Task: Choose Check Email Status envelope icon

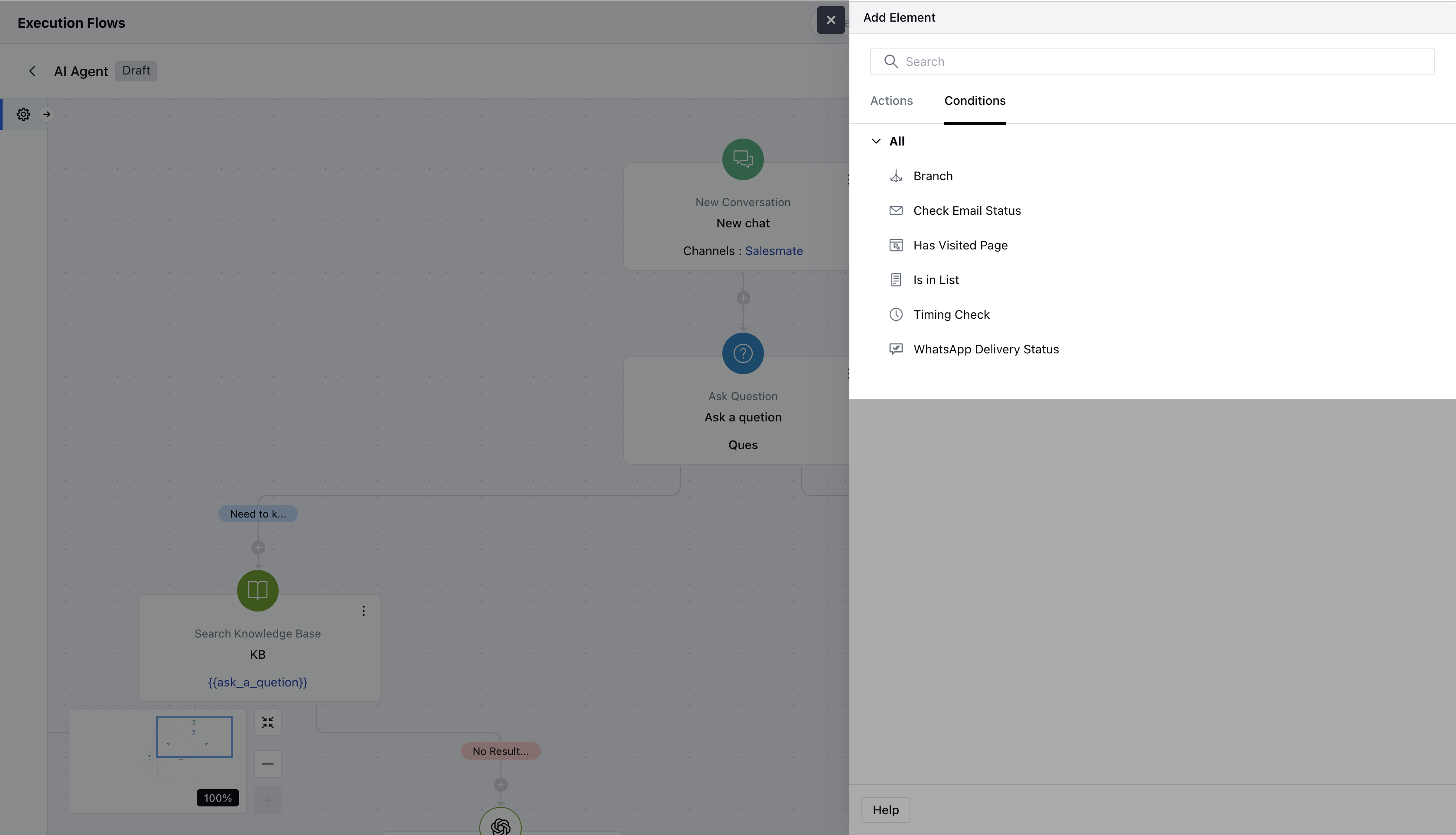Action: 896,210
